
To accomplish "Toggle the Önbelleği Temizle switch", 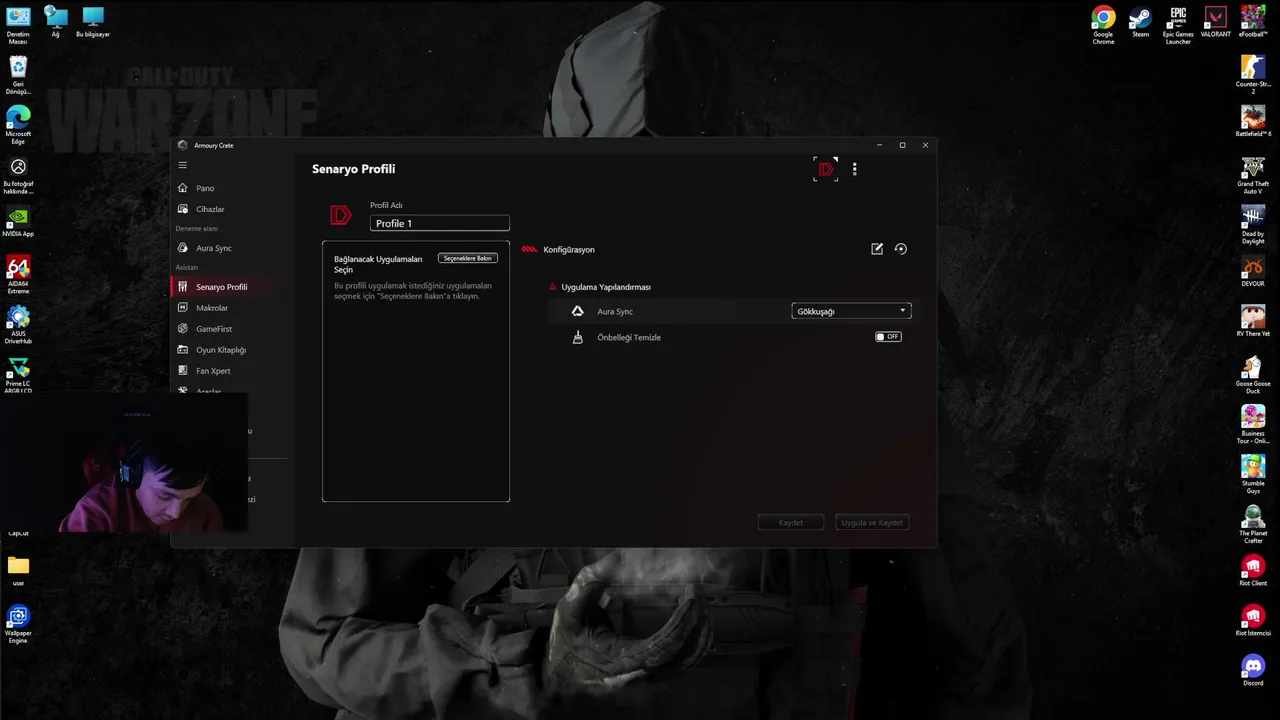I will (888, 337).
